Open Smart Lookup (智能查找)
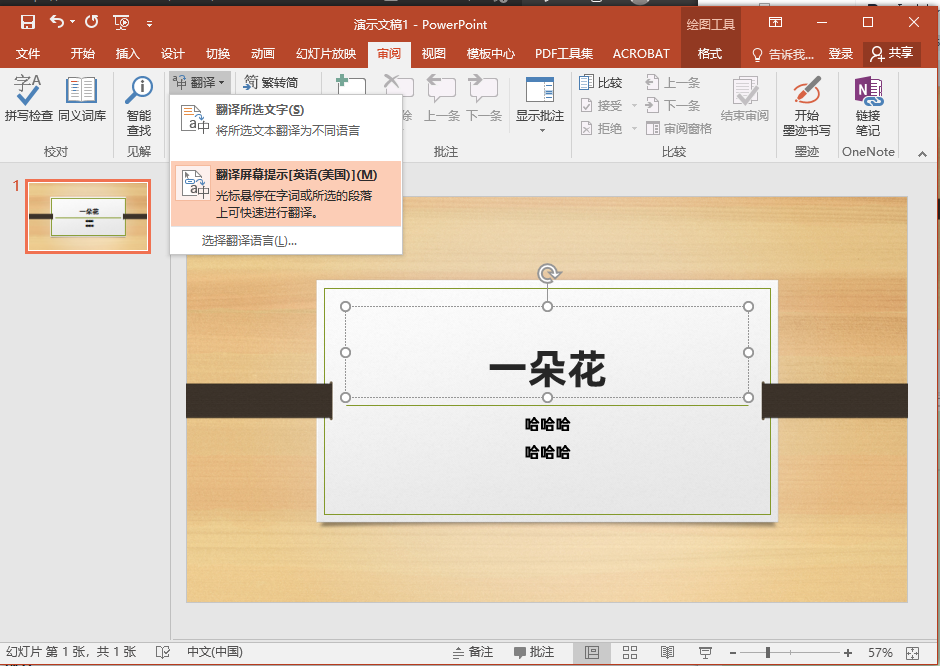Image resolution: width=940 pixels, height=666 pixels. click(x=138, y=105)
